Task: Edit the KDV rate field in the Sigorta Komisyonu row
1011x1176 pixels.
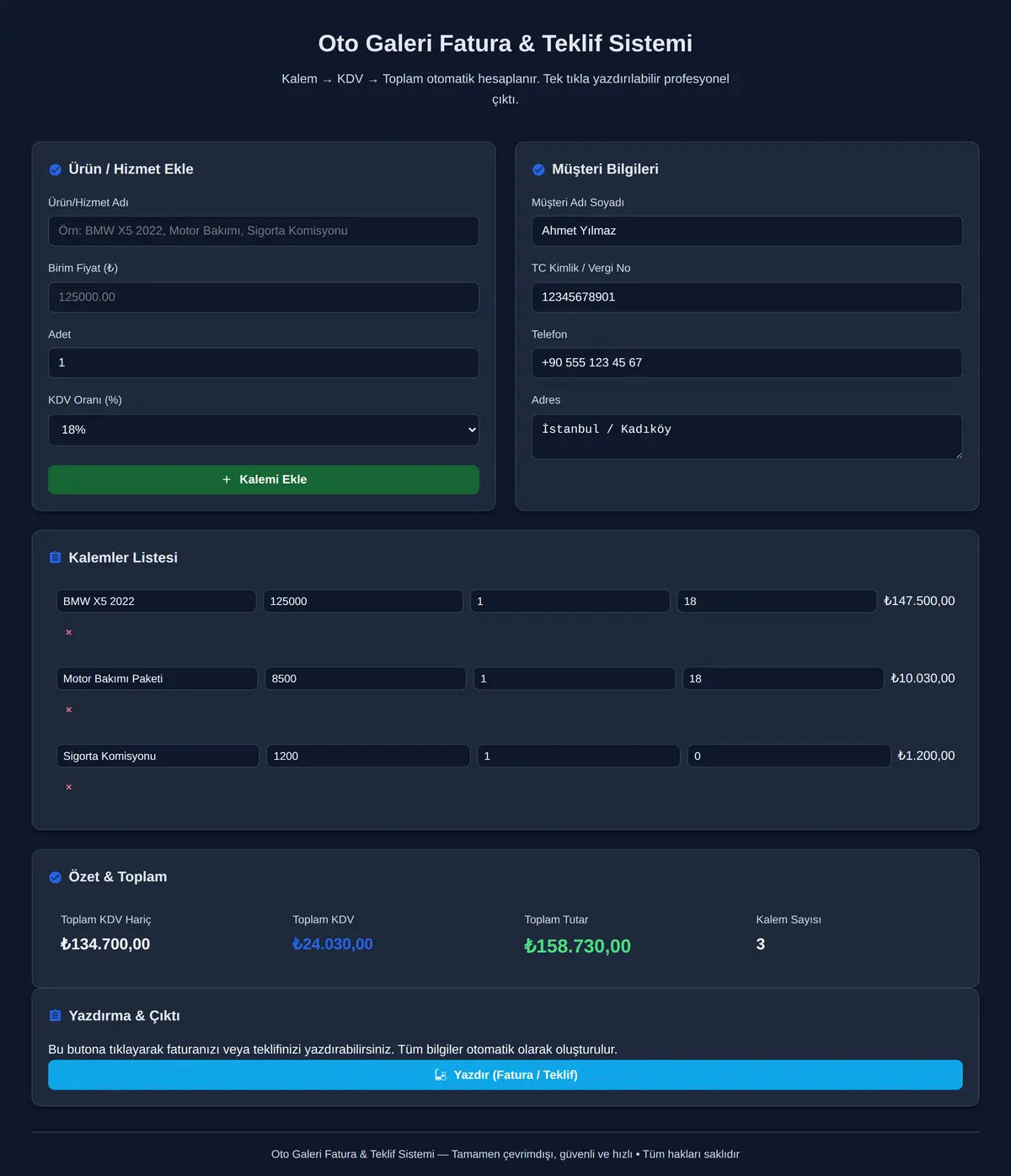Action: tap(789, 756)
